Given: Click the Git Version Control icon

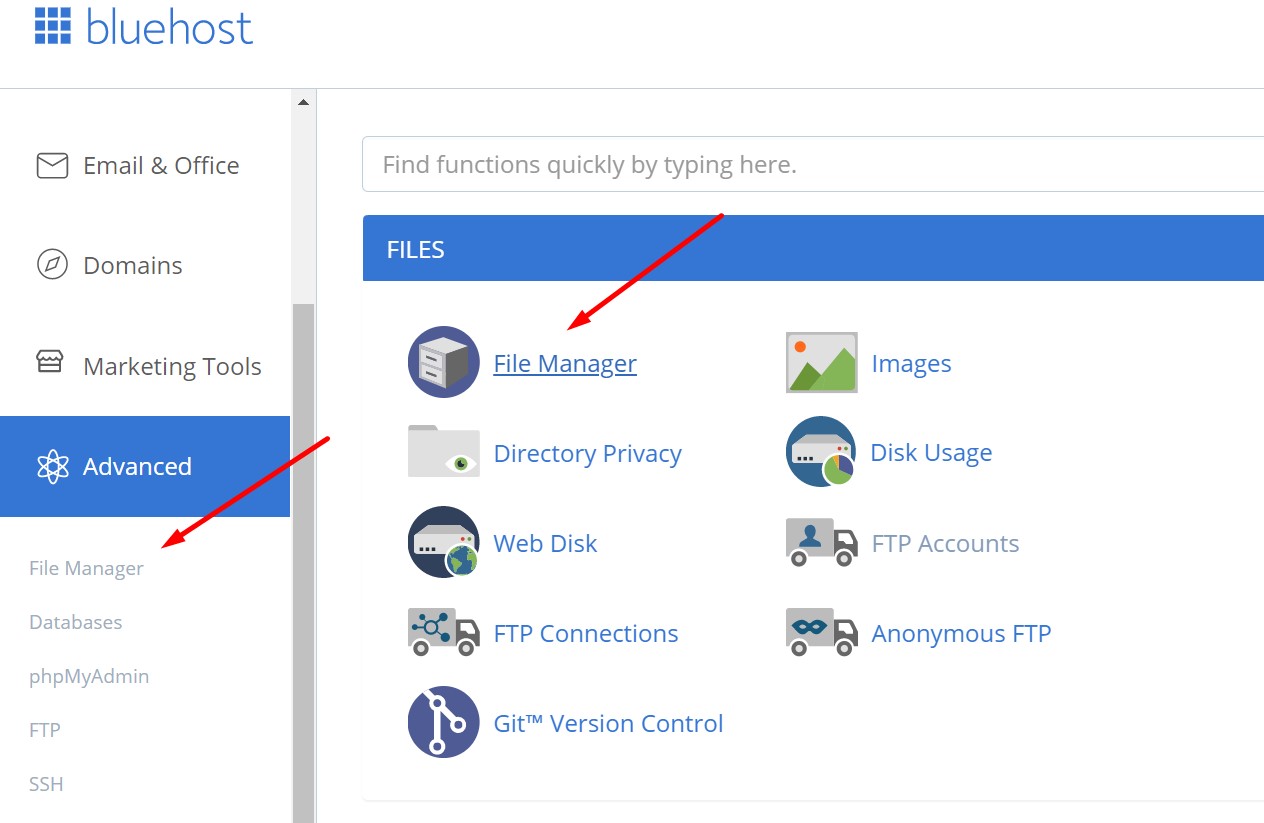Looking at the screenshot, I should point(444,722).
